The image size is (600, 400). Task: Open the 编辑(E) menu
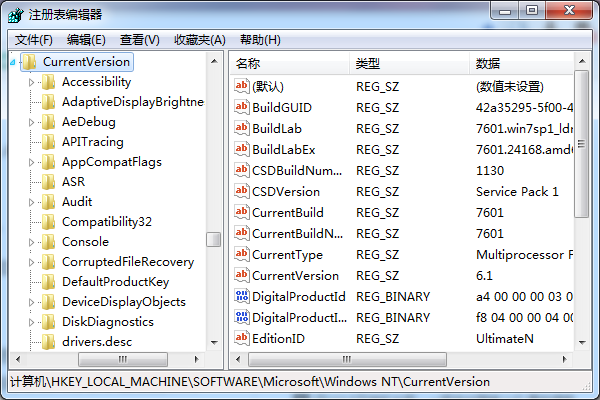86,40
